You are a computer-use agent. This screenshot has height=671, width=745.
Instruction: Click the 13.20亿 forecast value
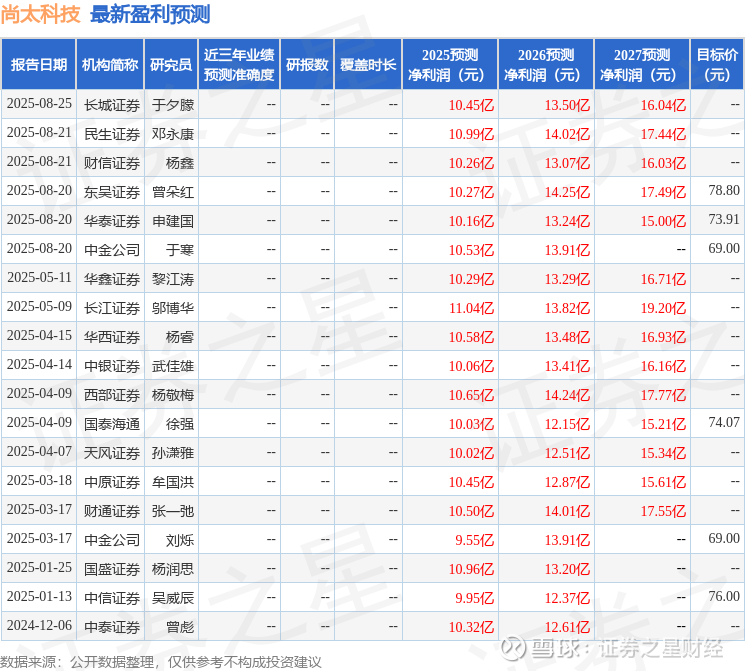(x=567, y=569)
